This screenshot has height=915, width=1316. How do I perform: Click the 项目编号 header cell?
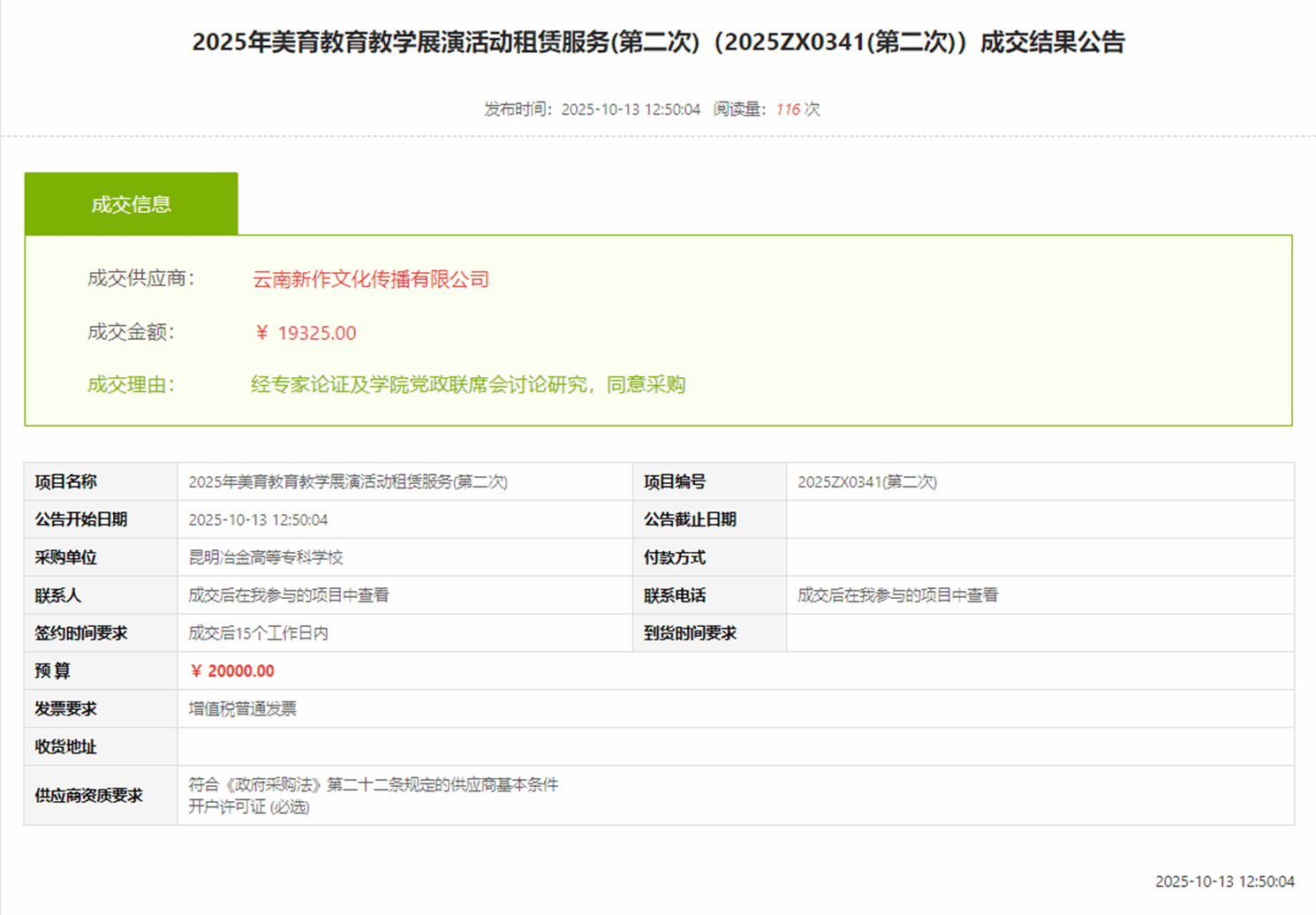(x=710, y=482)
